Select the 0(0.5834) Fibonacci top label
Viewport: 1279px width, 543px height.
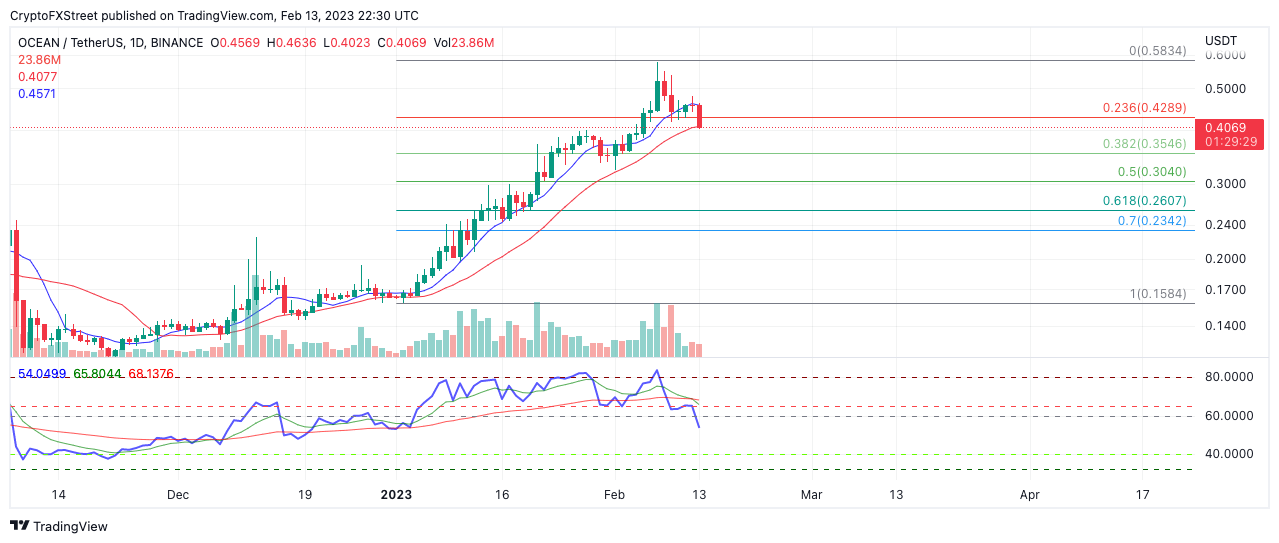[x=1156, y=50]
